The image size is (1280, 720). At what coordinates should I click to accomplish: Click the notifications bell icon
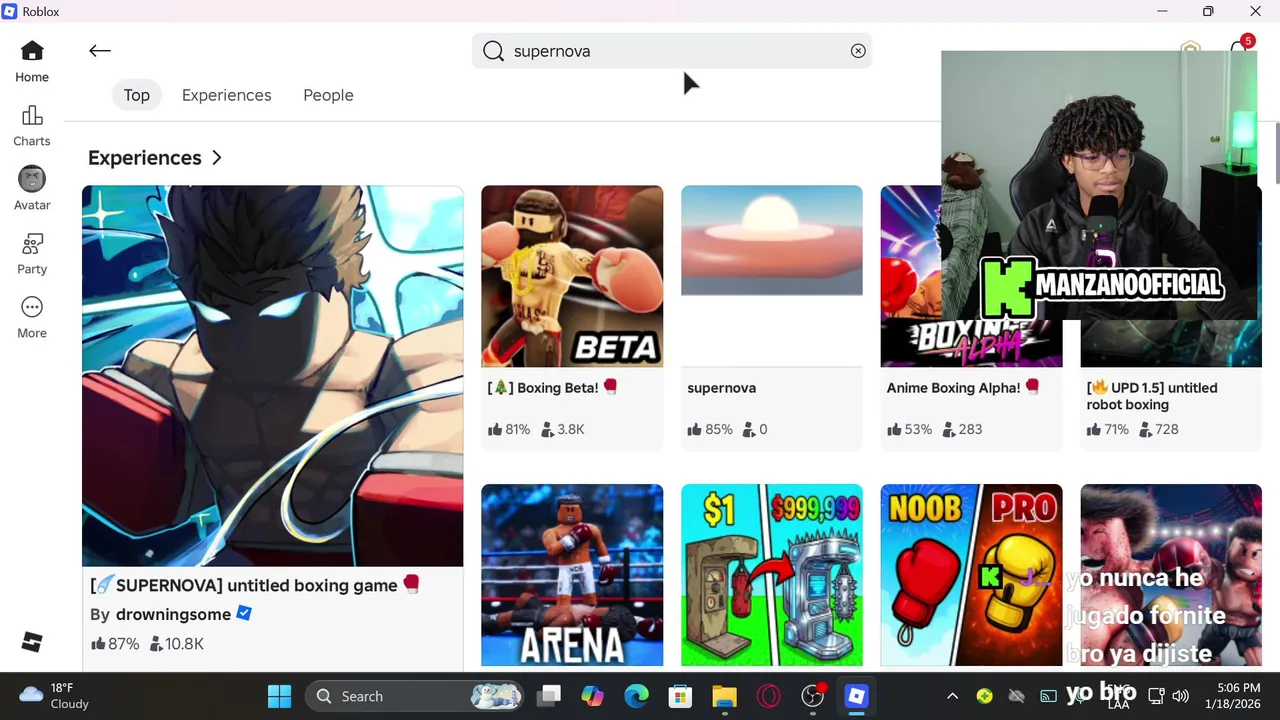pyautogui.click(x=1240, y=47)
